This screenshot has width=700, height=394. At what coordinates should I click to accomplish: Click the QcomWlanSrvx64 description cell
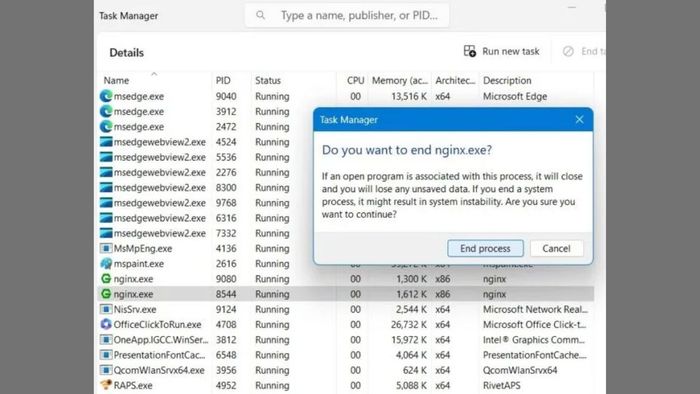coord(520,370)
